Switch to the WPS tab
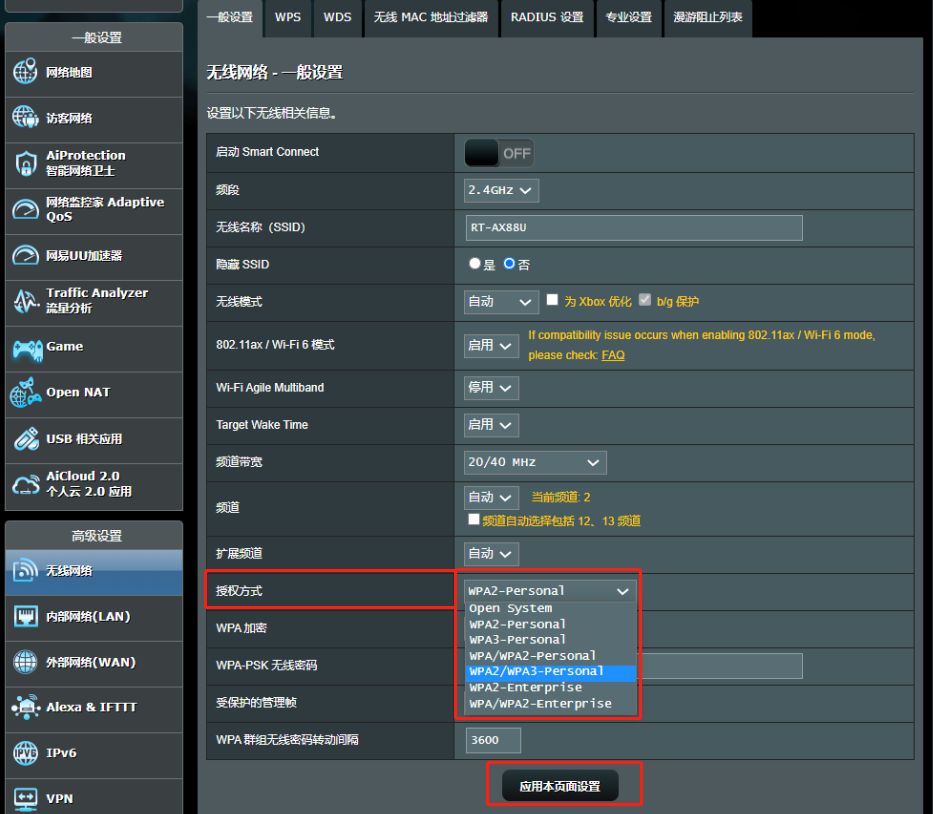Screen dimensions: 933x814 [288, 17]
